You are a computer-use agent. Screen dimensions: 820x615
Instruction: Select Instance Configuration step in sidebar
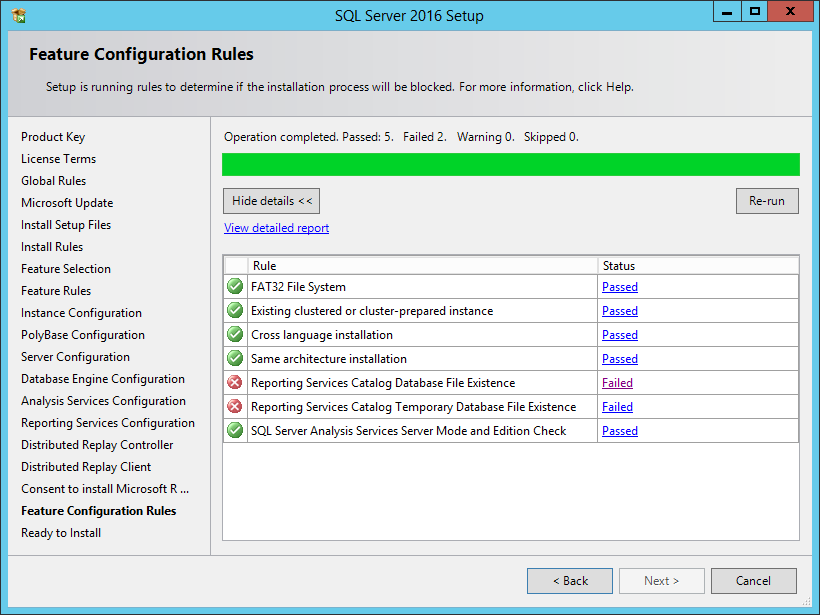[81, 313]
